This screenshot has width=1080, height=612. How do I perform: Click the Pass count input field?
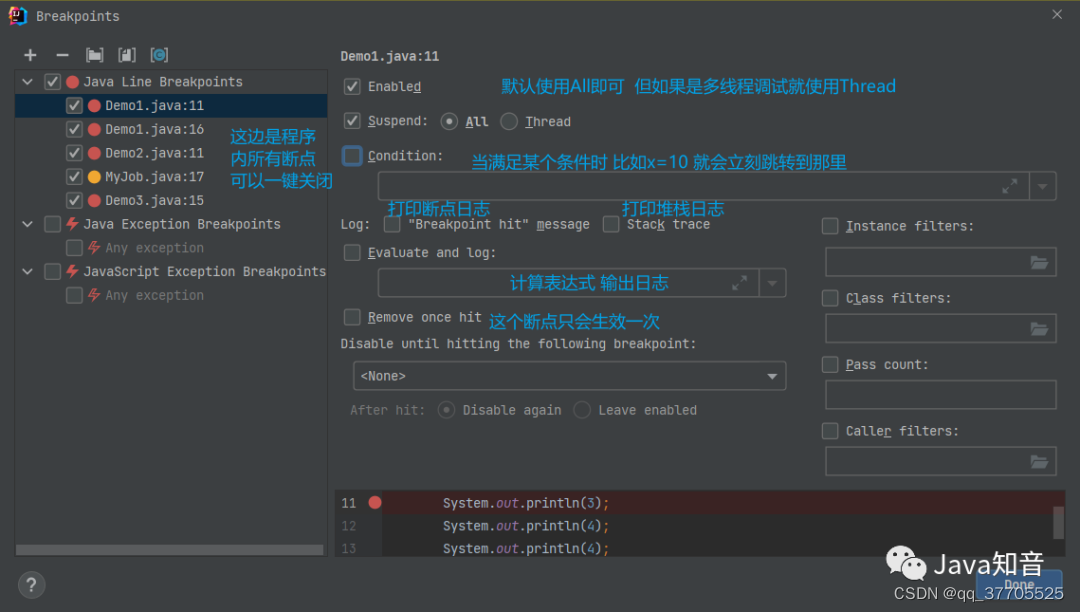tap(940, 395)
